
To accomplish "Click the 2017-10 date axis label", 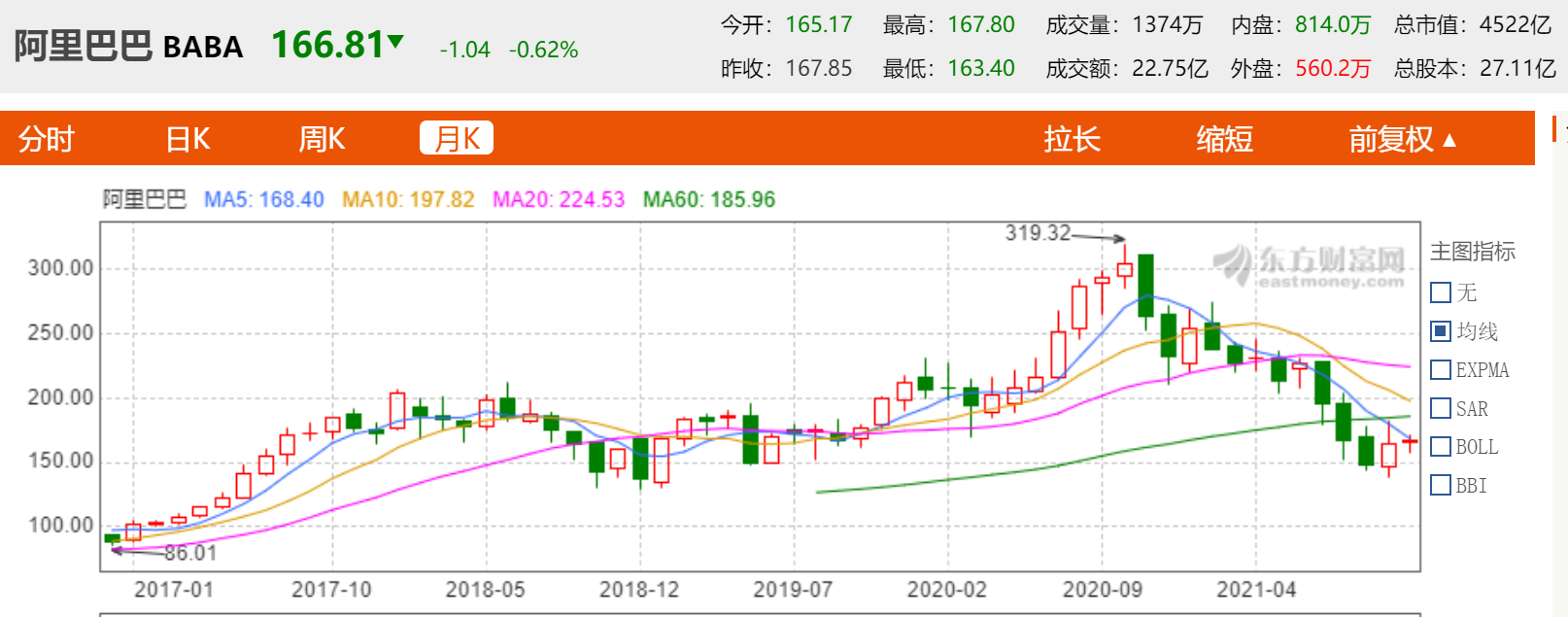I will 331,590.
